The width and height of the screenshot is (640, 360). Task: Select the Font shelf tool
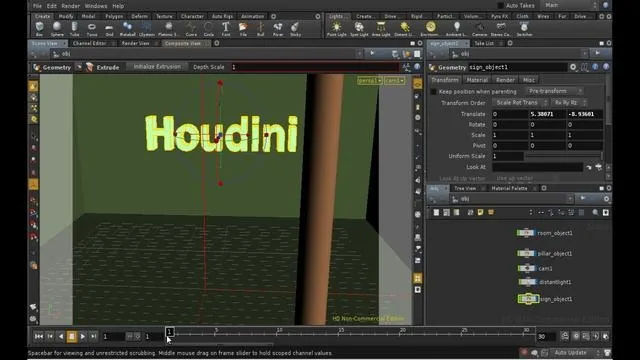pos(226,29)
